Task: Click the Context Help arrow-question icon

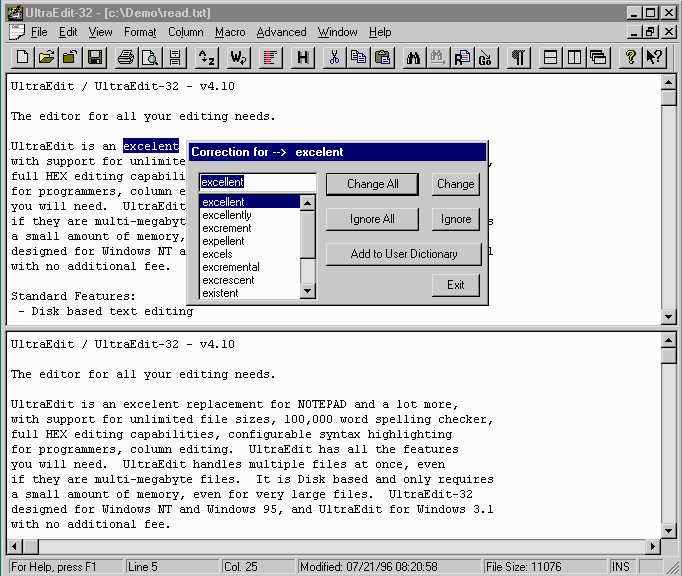Action: pos(655,57)
